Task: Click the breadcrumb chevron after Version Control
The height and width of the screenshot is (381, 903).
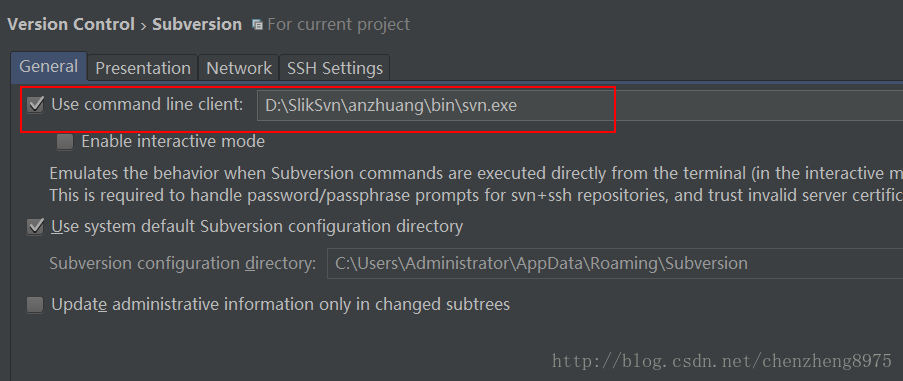Action: coord(143,26)
